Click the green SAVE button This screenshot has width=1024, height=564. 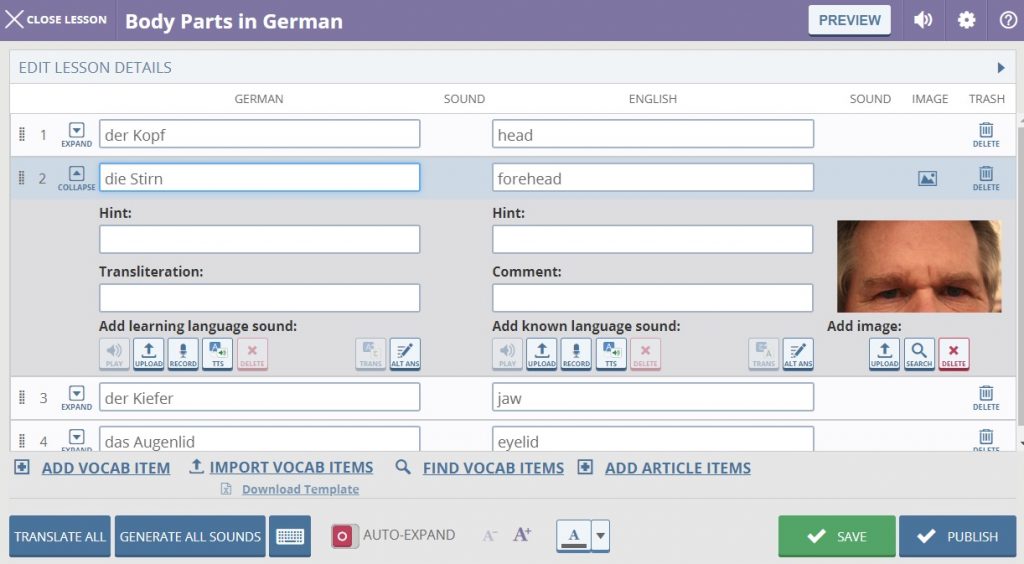click(x=837, y=536)
